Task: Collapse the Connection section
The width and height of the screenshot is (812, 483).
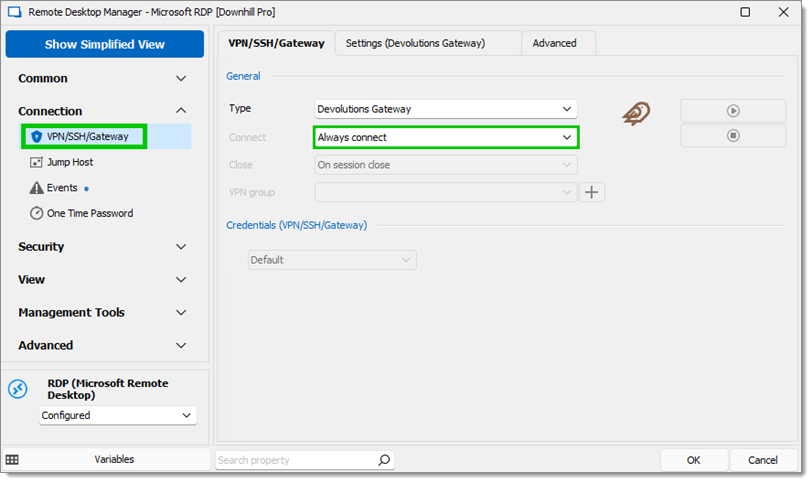Action: pyautogui.click(x=103, y=111)
